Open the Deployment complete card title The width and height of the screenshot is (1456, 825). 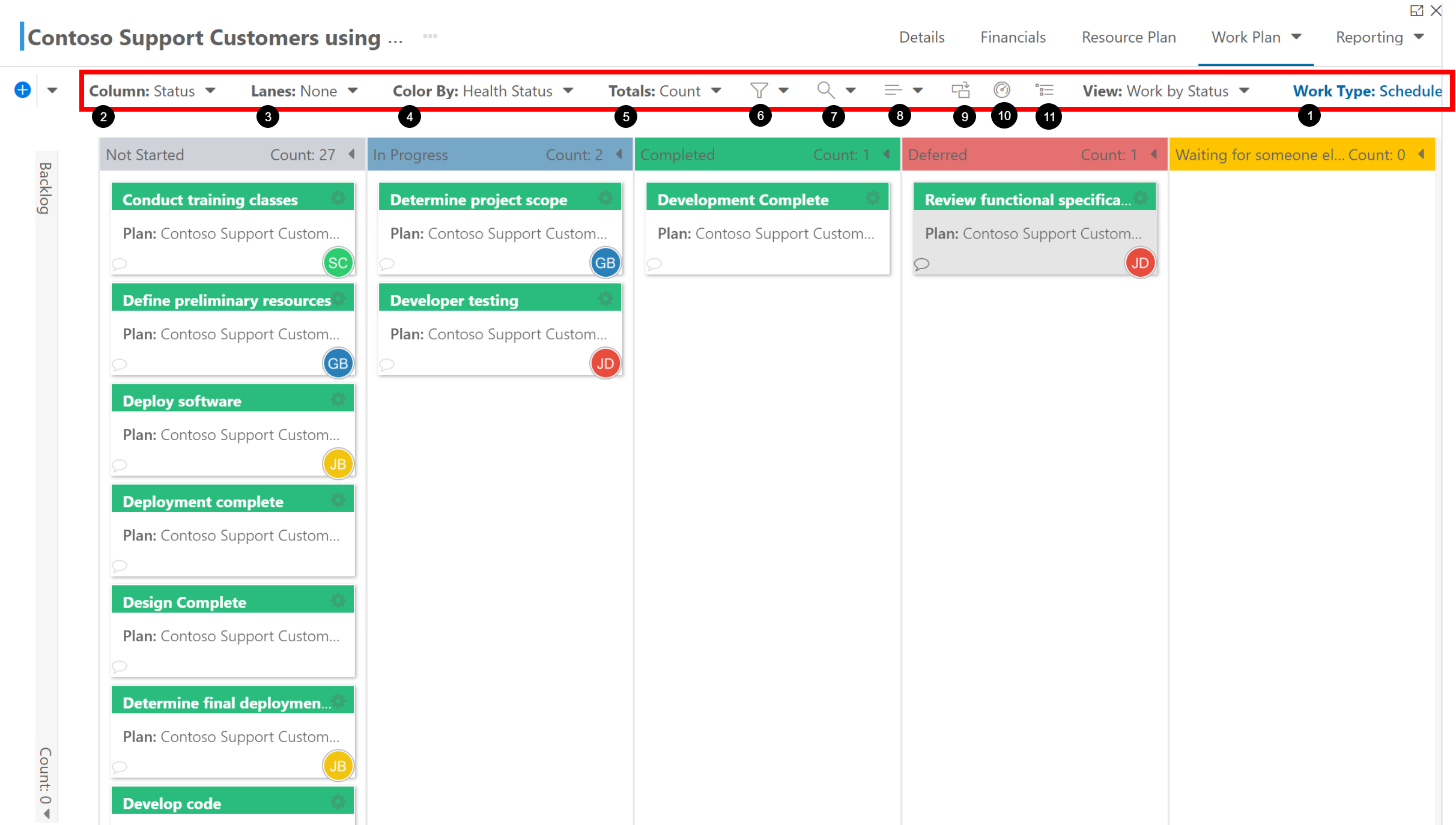coord(203,502)
